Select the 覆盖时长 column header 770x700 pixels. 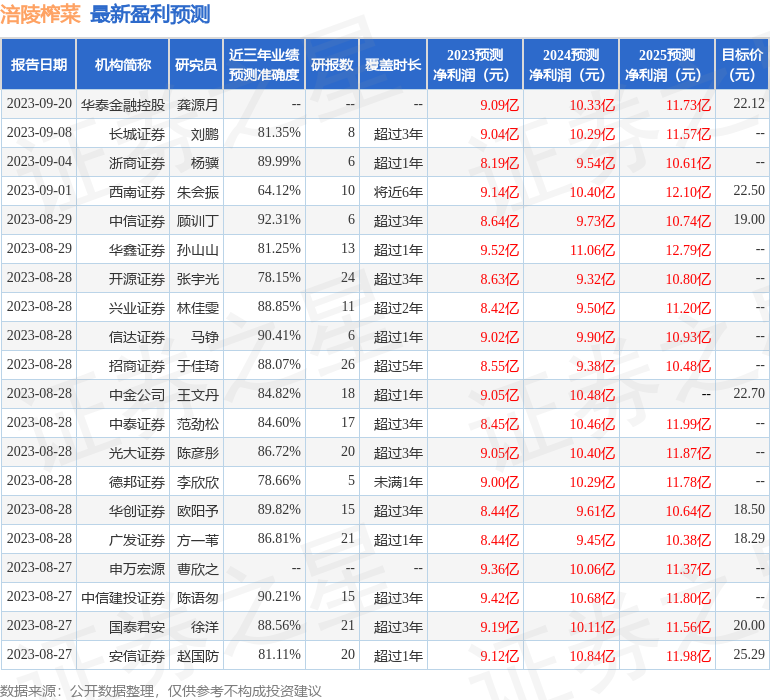click(393, 64)
